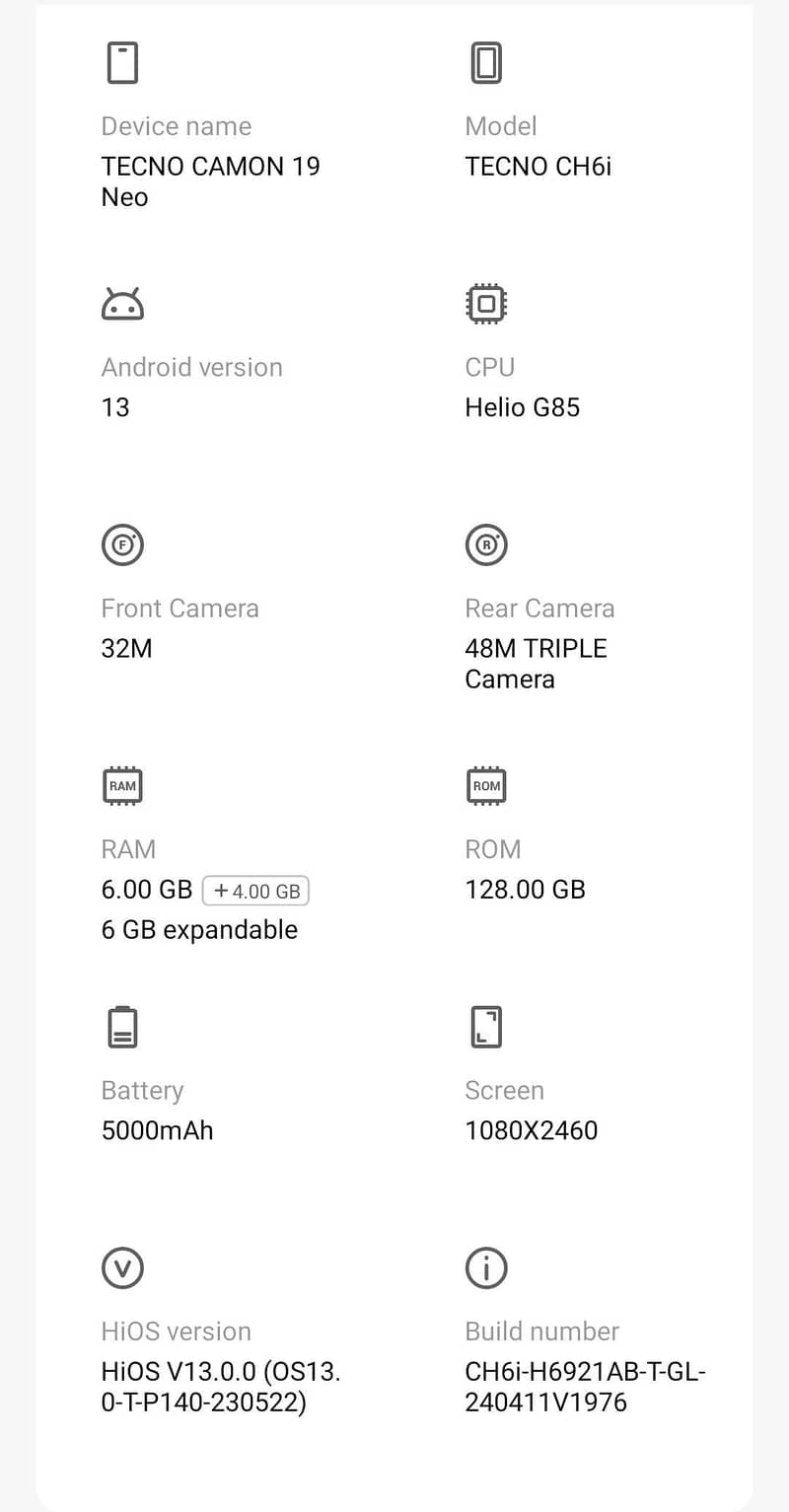The image size is (789, 1512).
Task: Tap the +4.00 GB RAM badge
Action: pos(255,891)
